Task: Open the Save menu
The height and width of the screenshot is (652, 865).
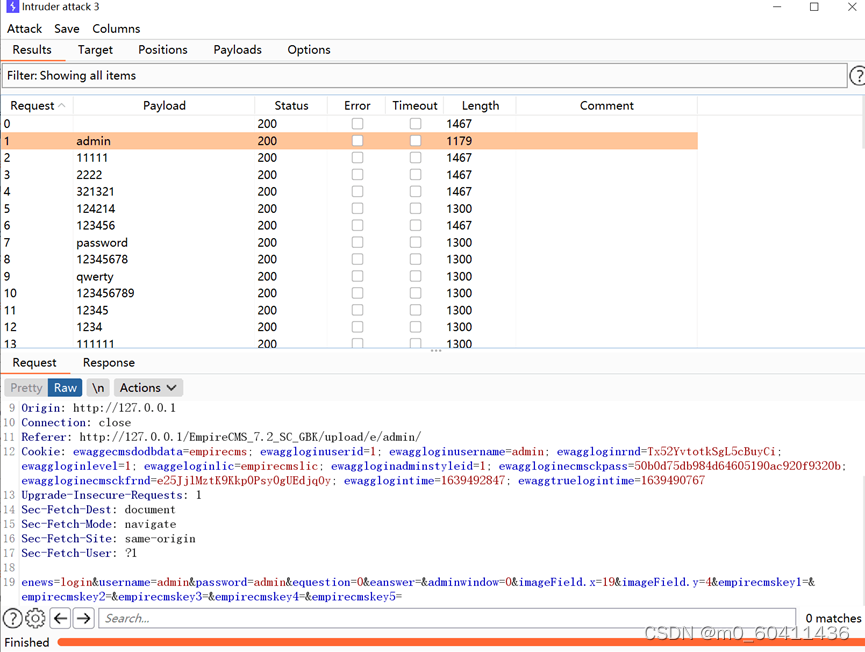Action: pos(67,29)
